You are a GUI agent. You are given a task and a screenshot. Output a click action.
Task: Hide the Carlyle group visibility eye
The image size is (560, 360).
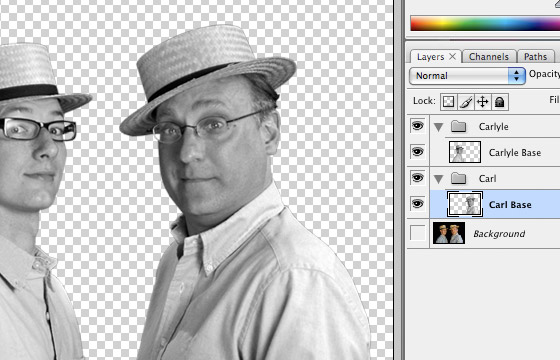point(418,126)
